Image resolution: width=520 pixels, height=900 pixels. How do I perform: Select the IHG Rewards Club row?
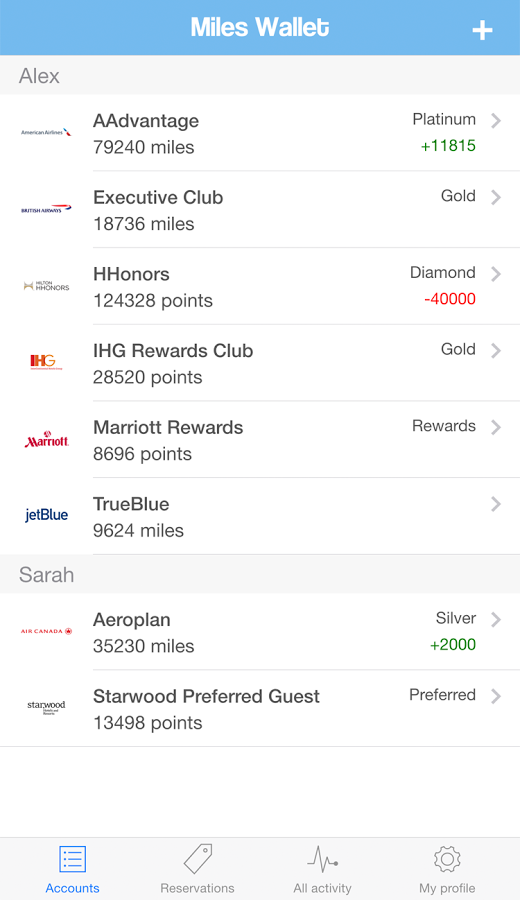click(260, 363)
